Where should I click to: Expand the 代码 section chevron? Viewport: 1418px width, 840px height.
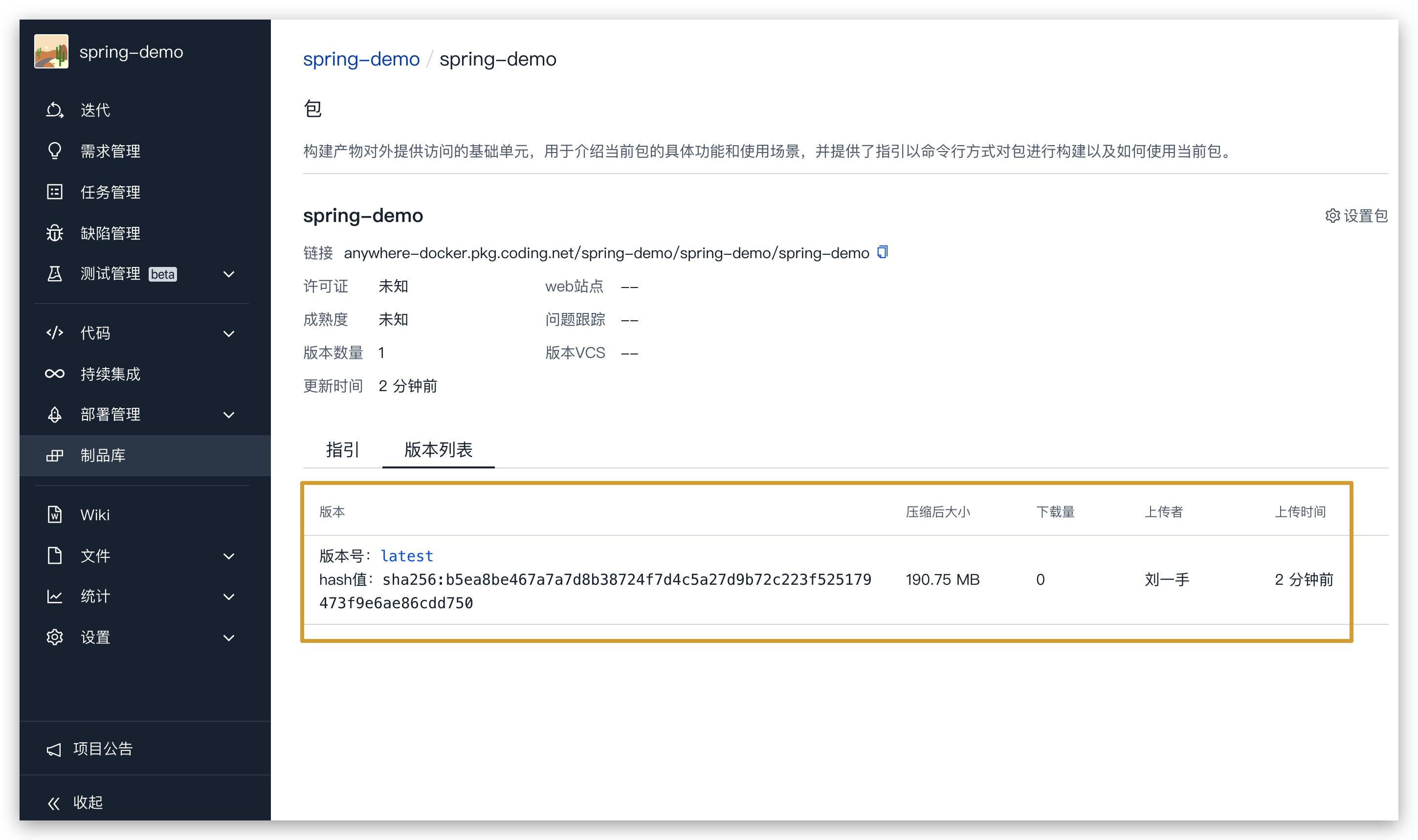(229, 333)
